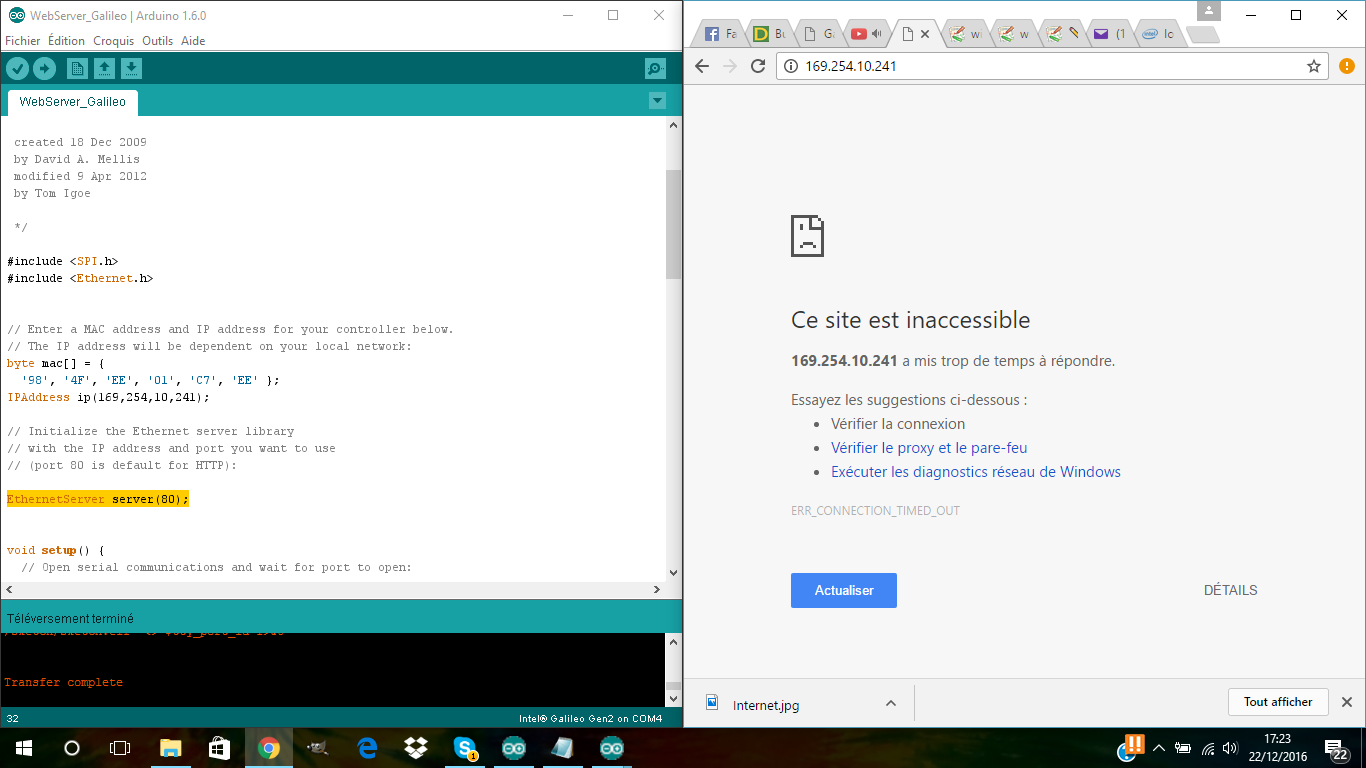Create a new sketch file icon
The width and height of the screenshot is (1366, 768).
(x=77, y=68)
